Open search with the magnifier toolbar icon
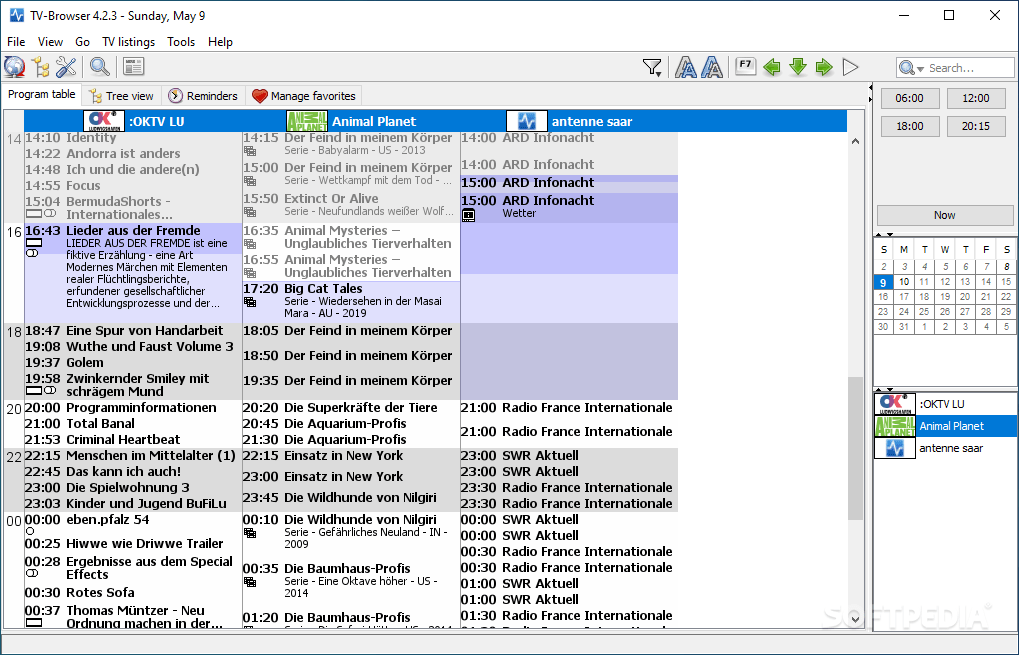1019x655 pixels. 99,66
